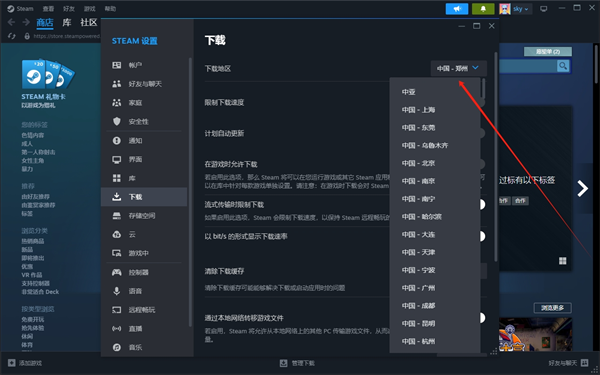
Task: Click the 添加游戏 add game button
Action: pos(25,363)
